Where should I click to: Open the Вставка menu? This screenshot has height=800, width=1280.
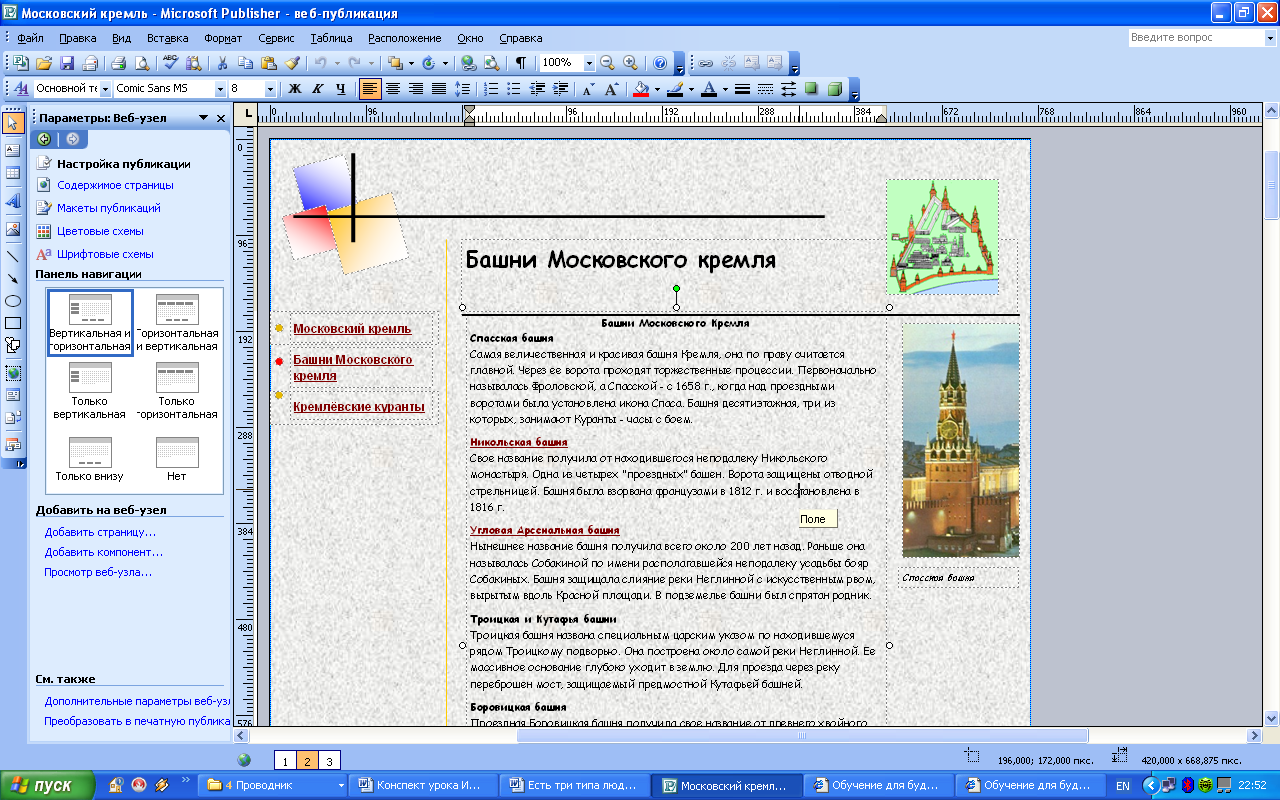pyautogui.click(x=167, y=38)
